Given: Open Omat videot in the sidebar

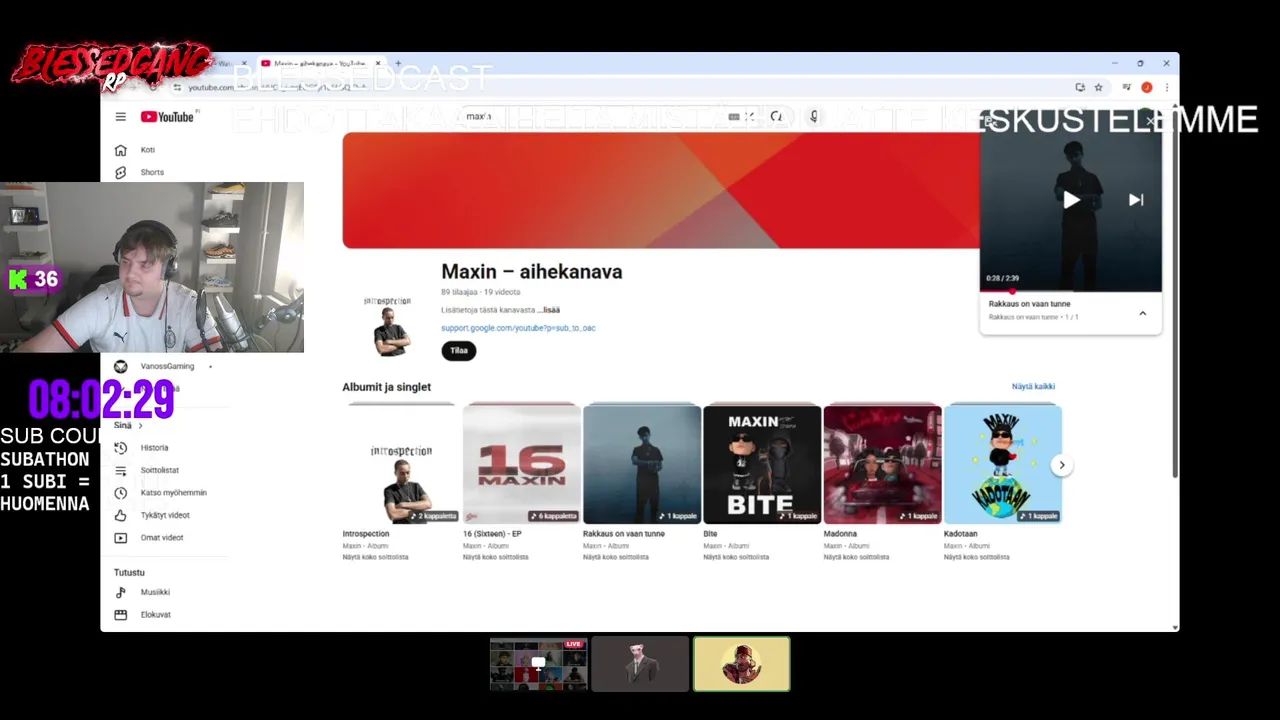Looking at the screenshot, I should tap(164, 538).
